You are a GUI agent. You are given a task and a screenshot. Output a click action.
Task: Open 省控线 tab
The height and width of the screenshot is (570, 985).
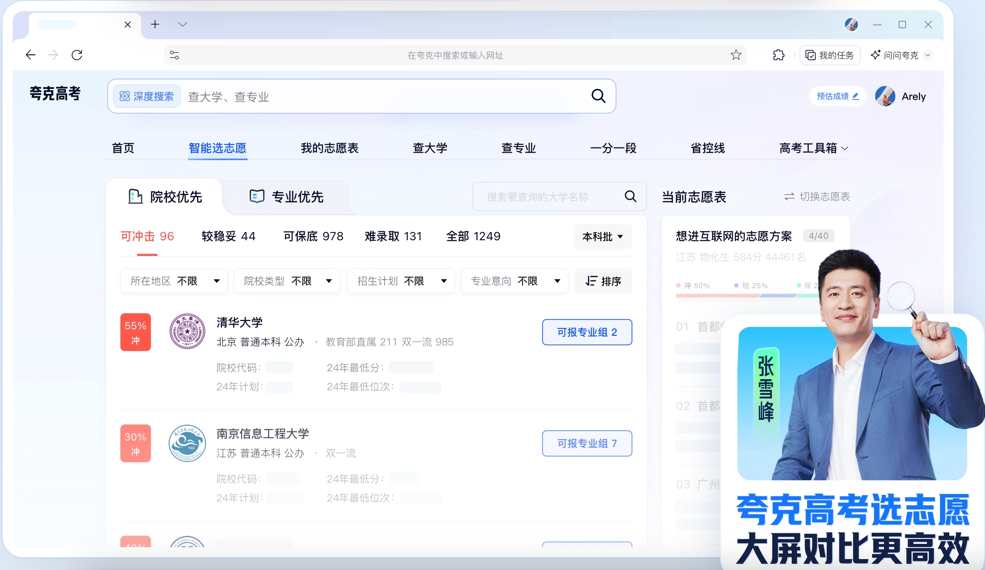tap(707, 148)
